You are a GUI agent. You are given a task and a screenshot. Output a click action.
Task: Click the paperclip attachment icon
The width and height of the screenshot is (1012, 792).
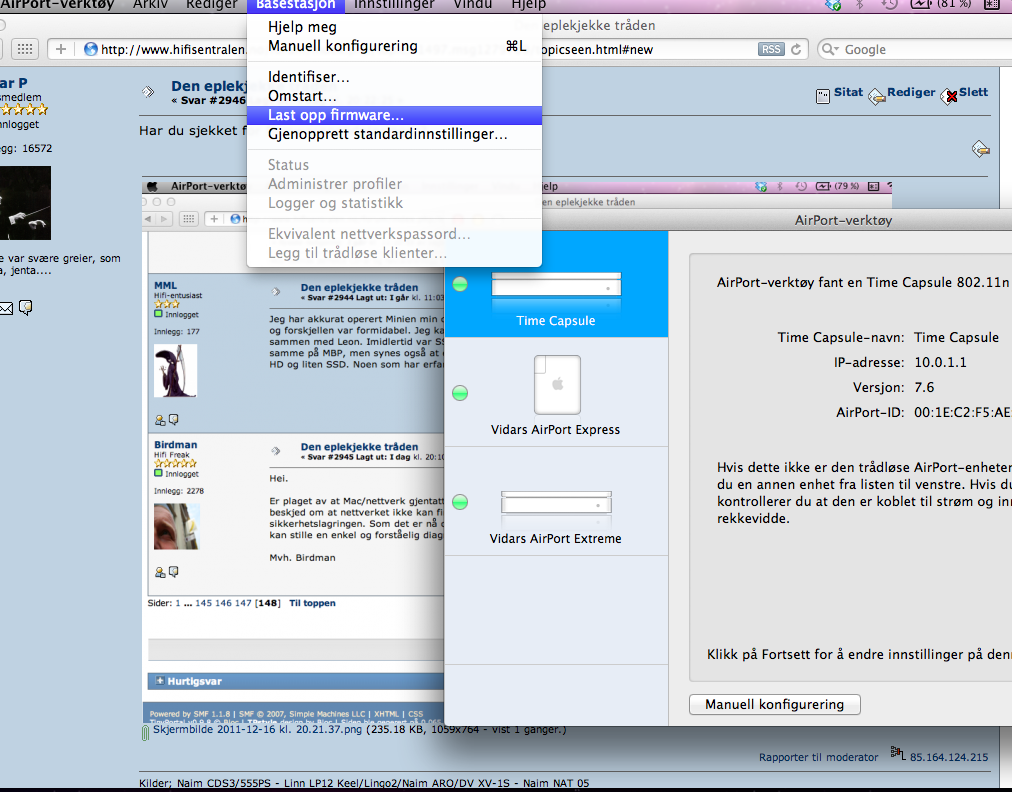click(145, 732)
